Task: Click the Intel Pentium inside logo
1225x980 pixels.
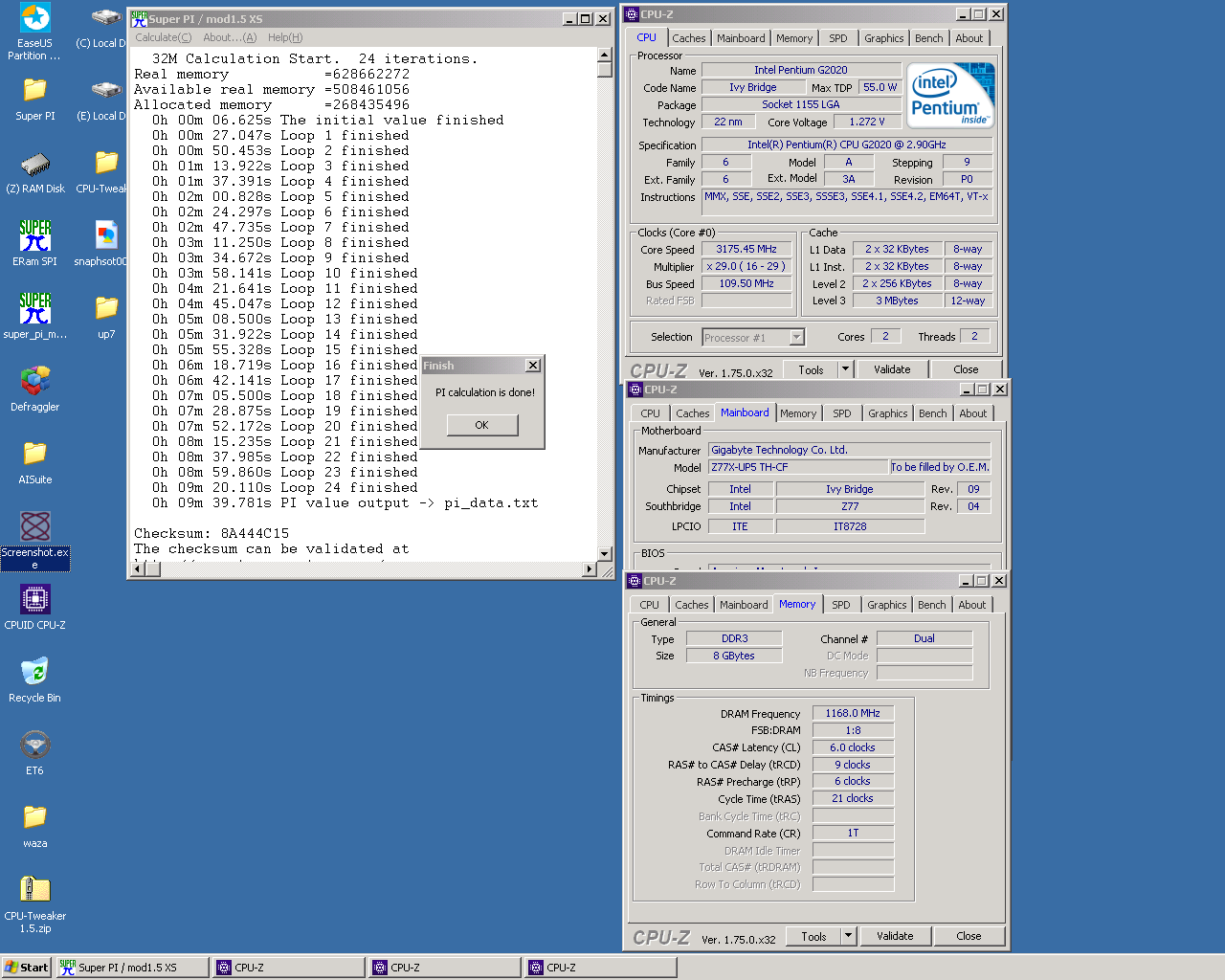Action: (951, 95)
